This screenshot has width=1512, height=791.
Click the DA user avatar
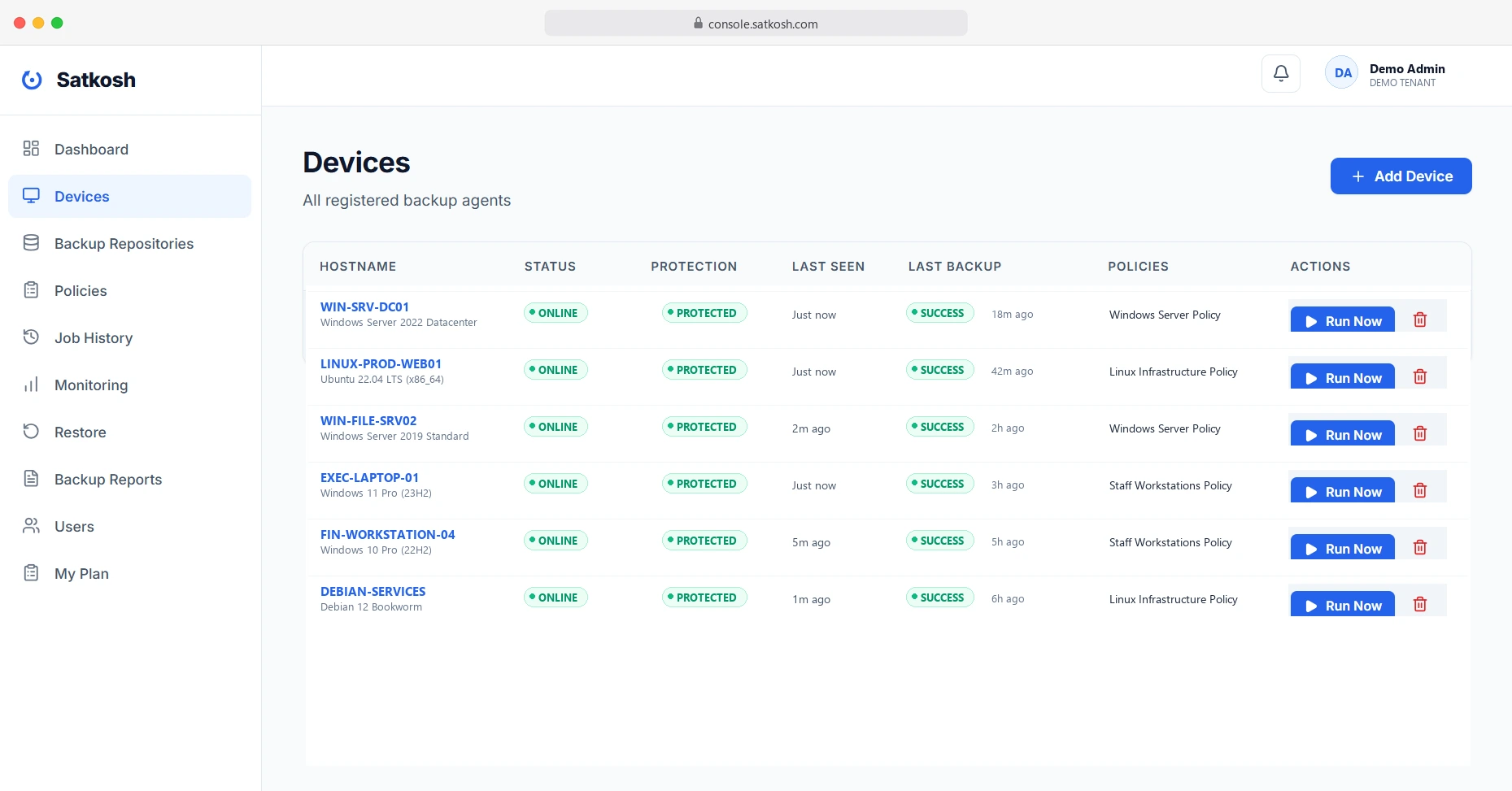pyautogui.click(x=1342, y=73)
